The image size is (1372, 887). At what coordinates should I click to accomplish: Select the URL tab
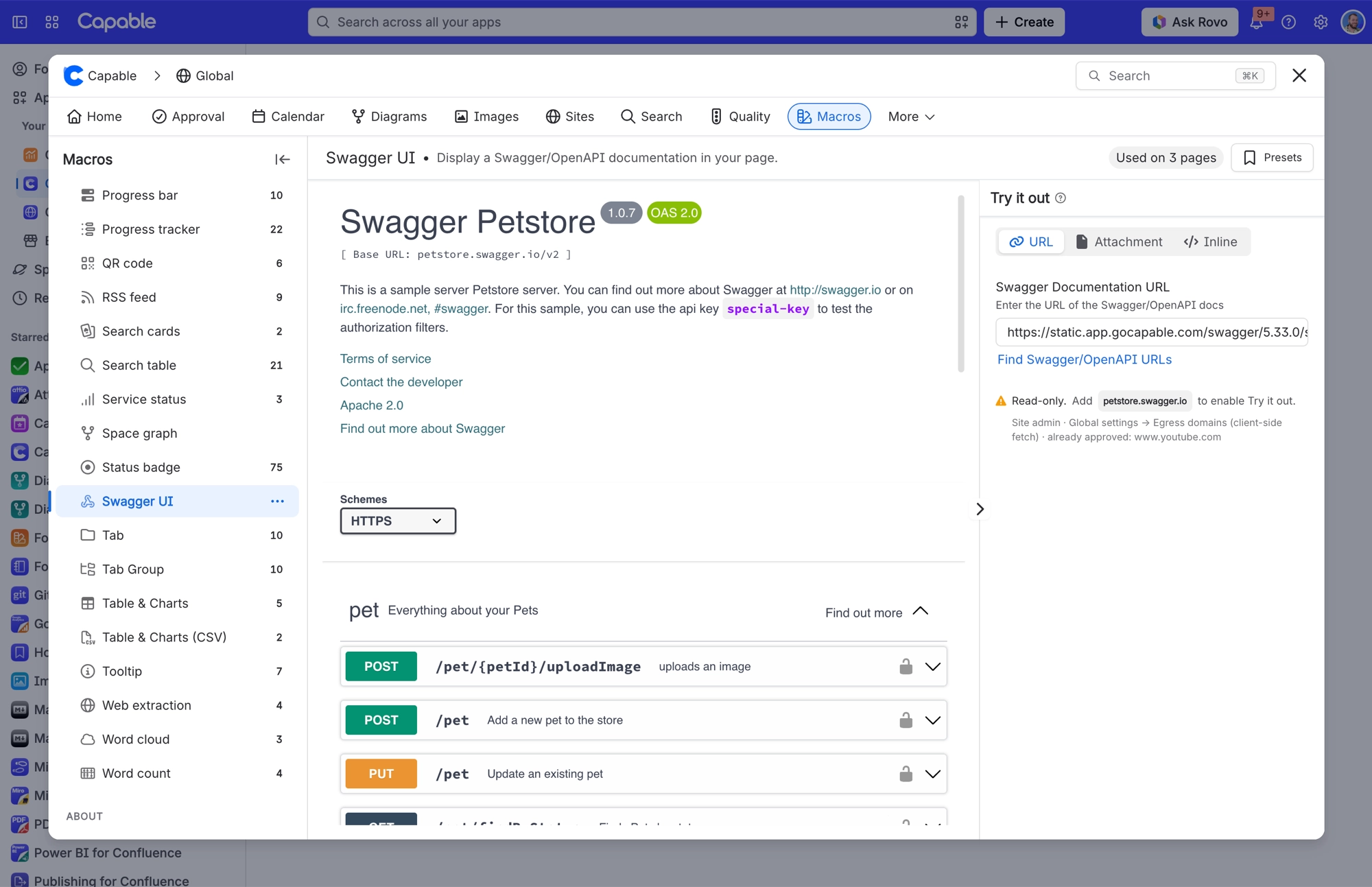(1031, 241)
